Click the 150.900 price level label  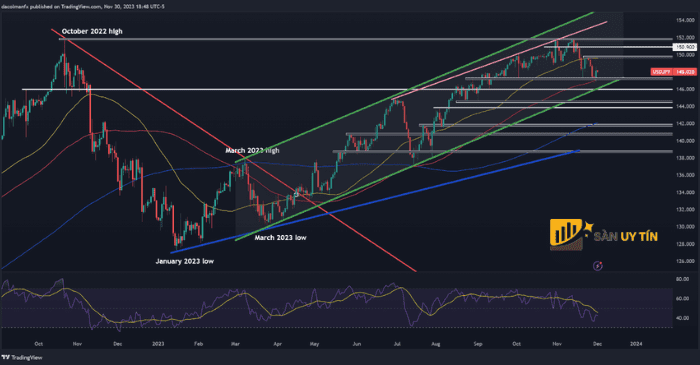(x=684, y=47)
